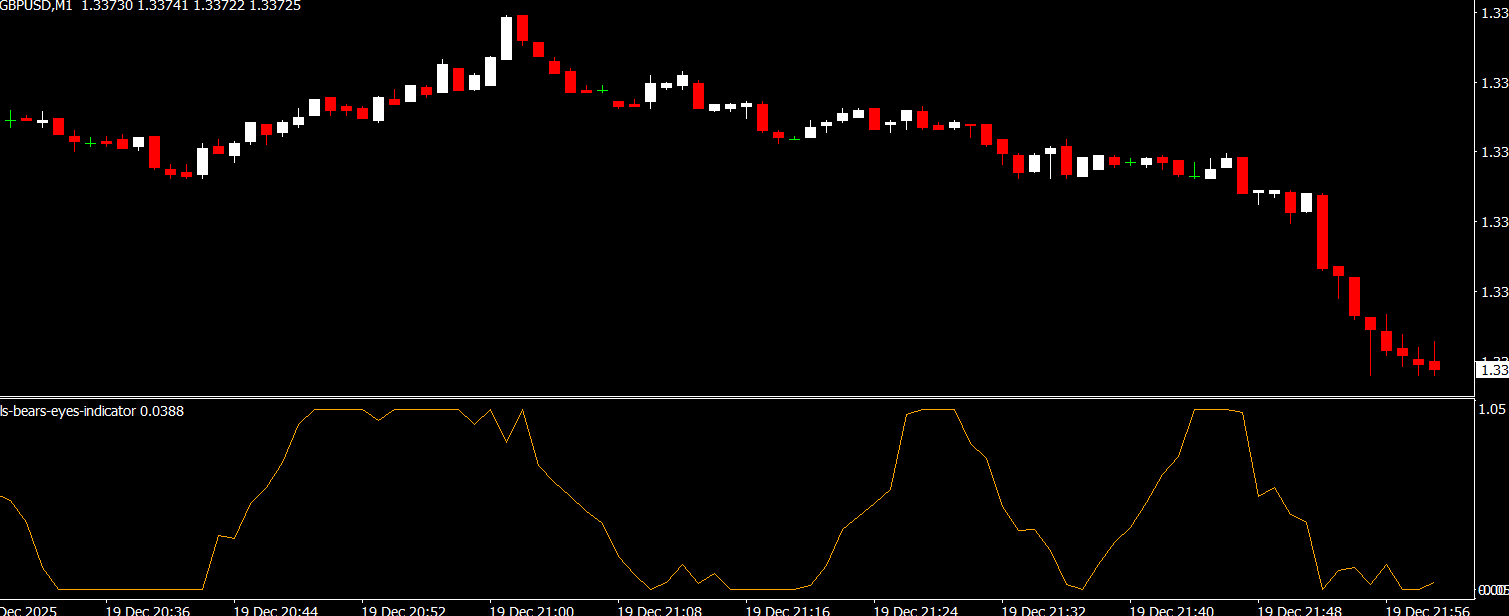Click the 19 Dec 20:44 time label
The height and width of the screenshot is (616, 1509).
coord(276,609)
